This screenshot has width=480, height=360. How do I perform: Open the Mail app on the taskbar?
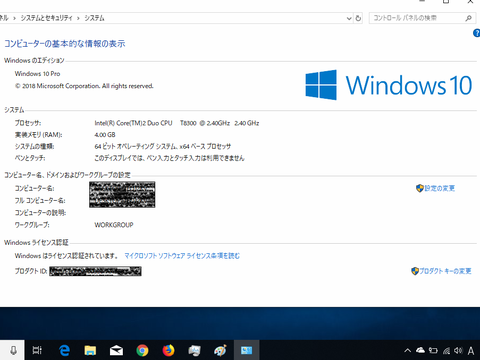116,350
